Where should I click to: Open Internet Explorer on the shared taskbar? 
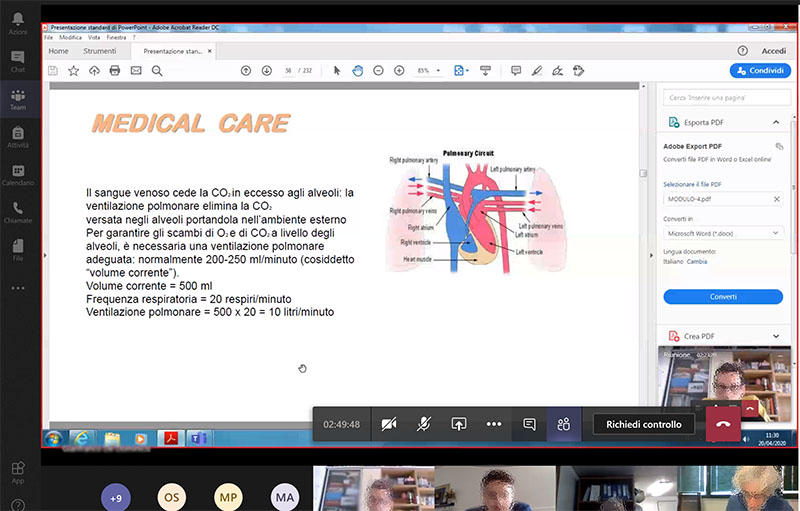(82, 438)
